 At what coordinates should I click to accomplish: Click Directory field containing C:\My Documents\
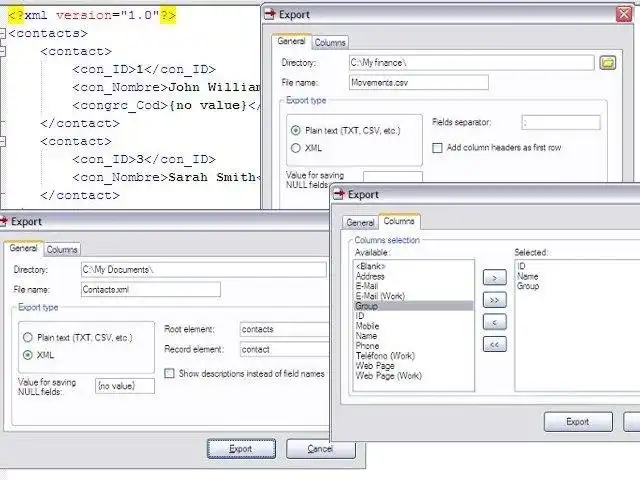pyautogui.click(x=204, y=270)
